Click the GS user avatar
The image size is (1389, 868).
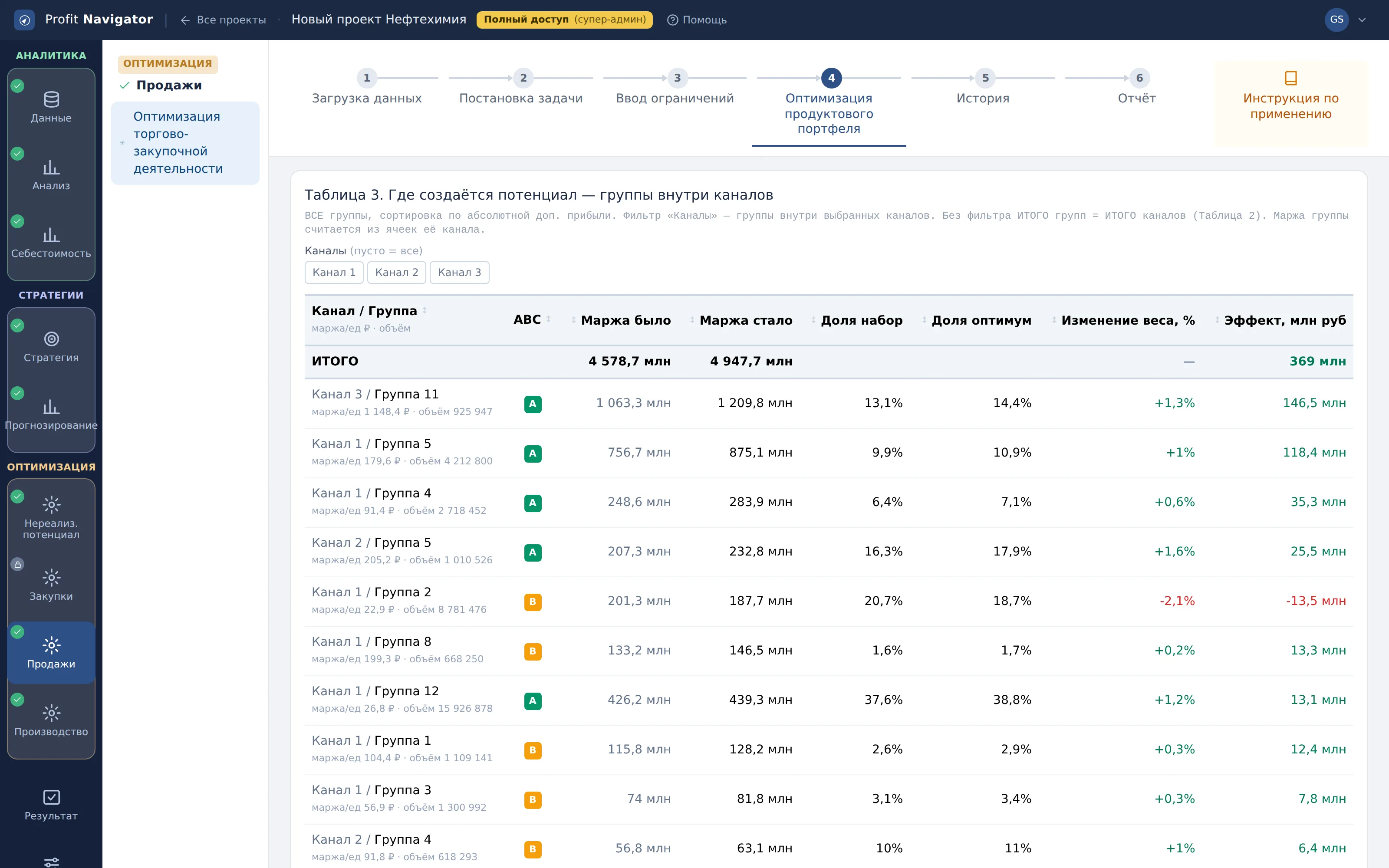(1337, 20)
